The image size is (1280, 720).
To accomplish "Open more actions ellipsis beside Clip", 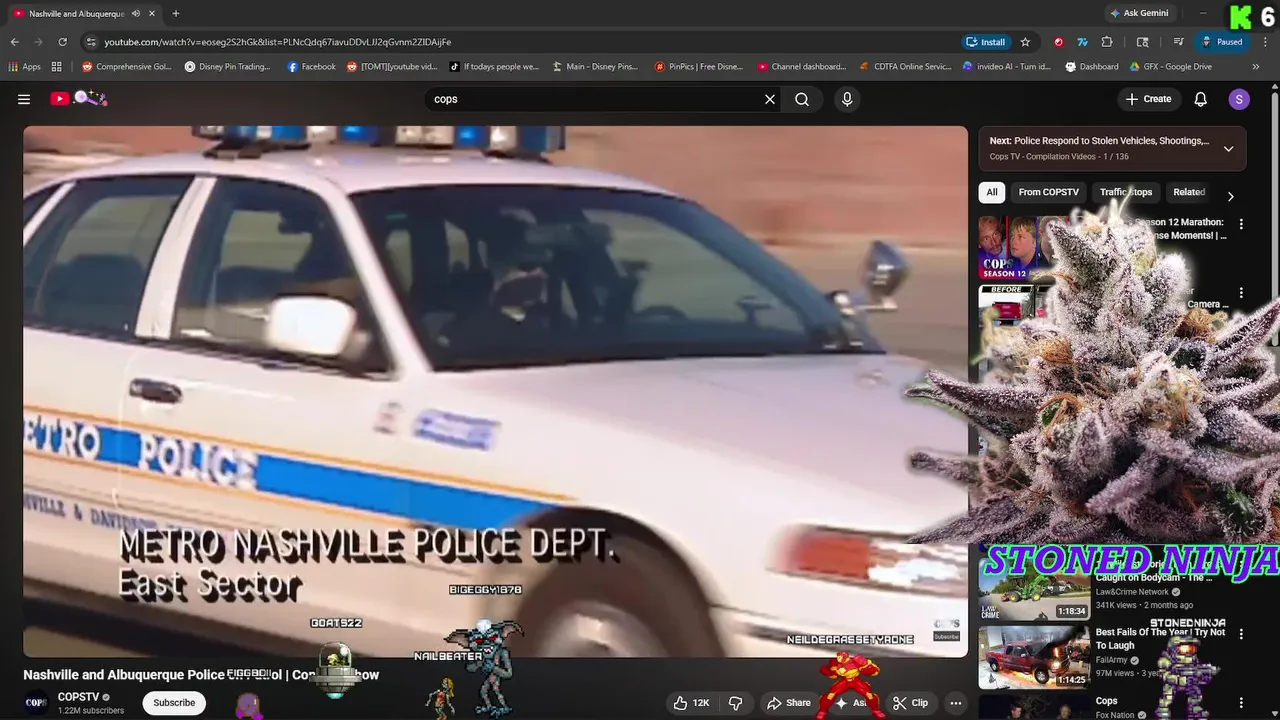I will tap(955, 703).
